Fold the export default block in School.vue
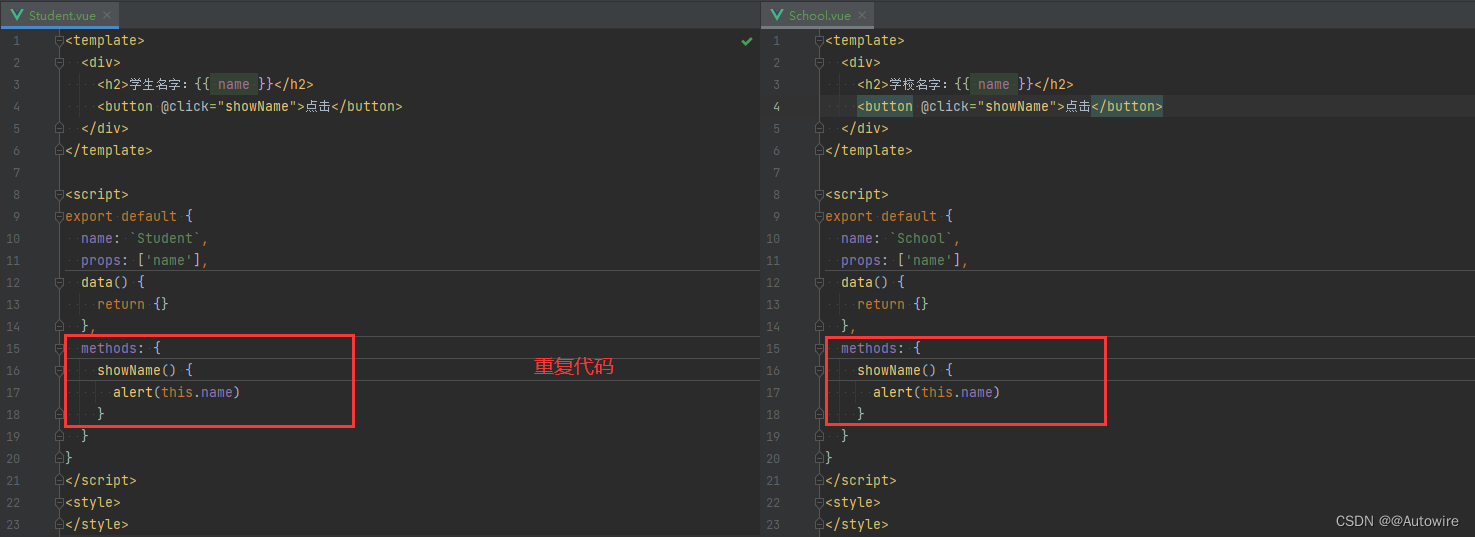The height and width of the screenshot is (537, 1475). coord(820,217)
